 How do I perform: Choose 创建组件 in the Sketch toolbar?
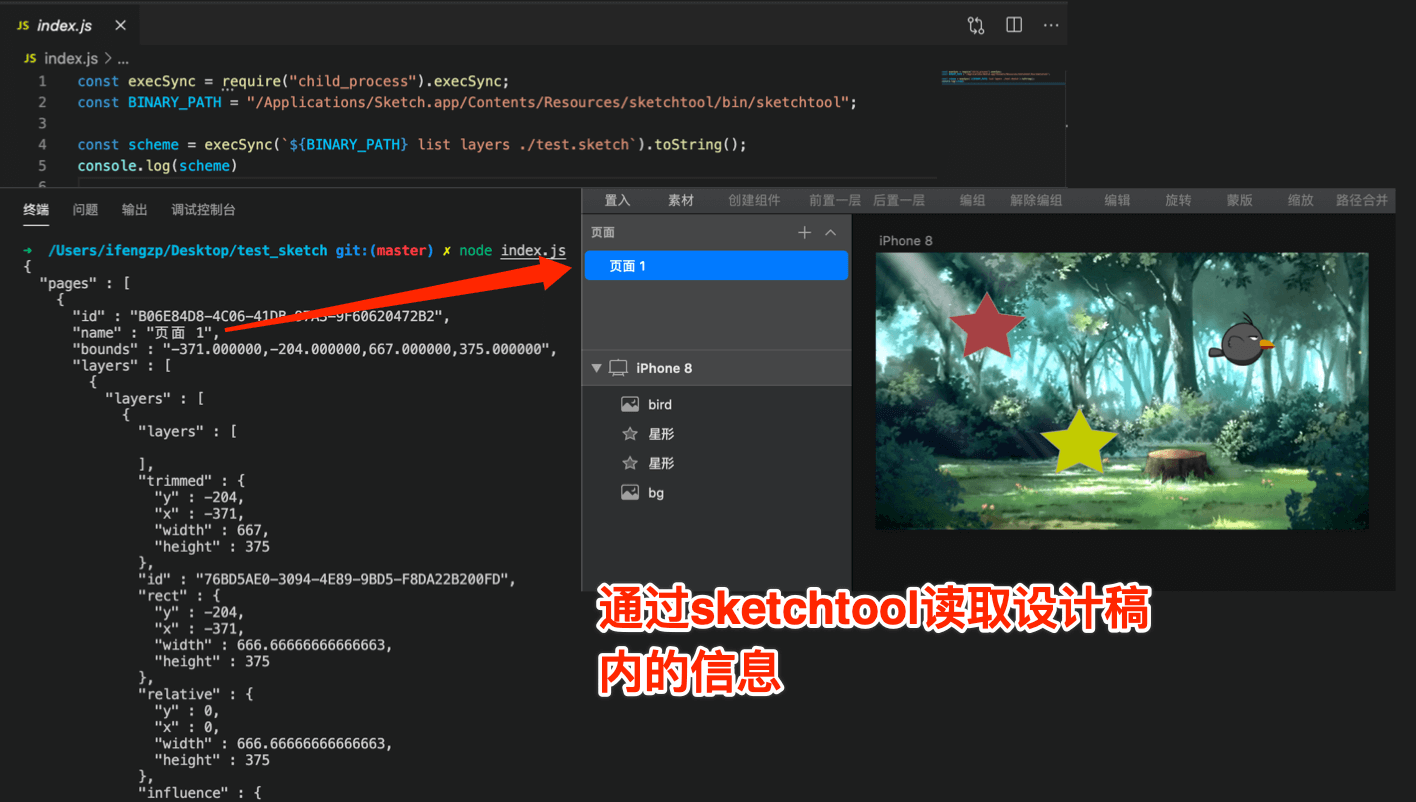(754, 200)
